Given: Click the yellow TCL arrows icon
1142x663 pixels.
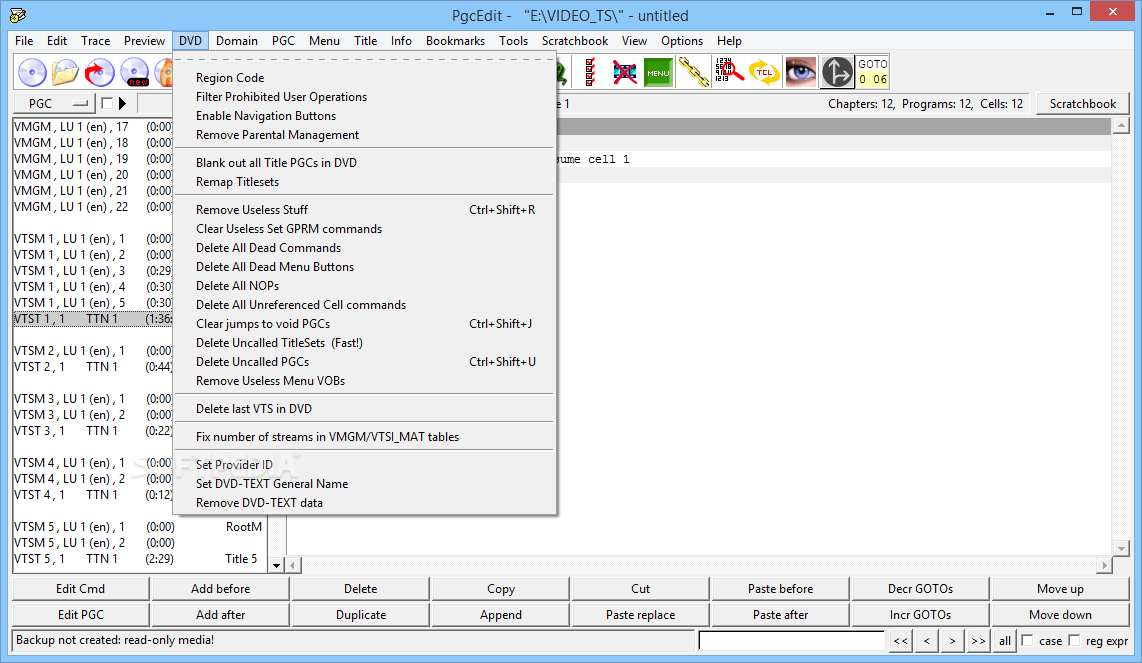Looking at the screenshot, I should pos(764,72).
